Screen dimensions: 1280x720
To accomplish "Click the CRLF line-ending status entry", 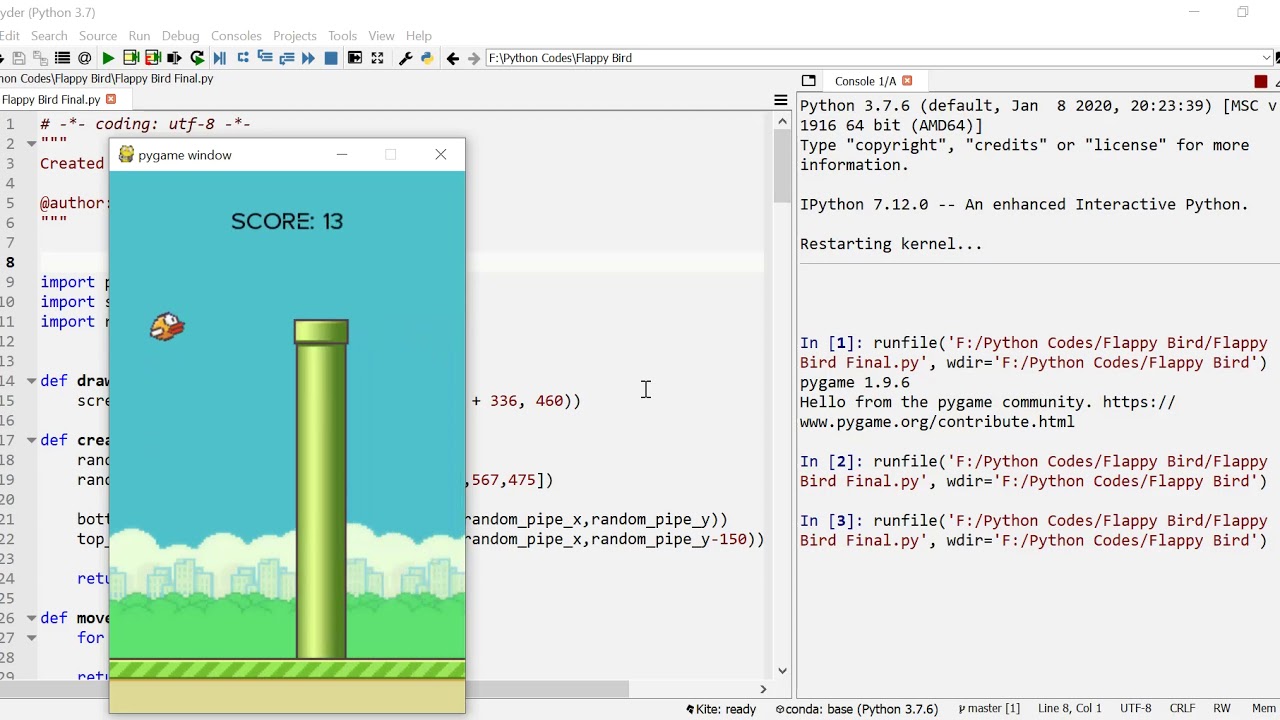I will coord(1182,709).
